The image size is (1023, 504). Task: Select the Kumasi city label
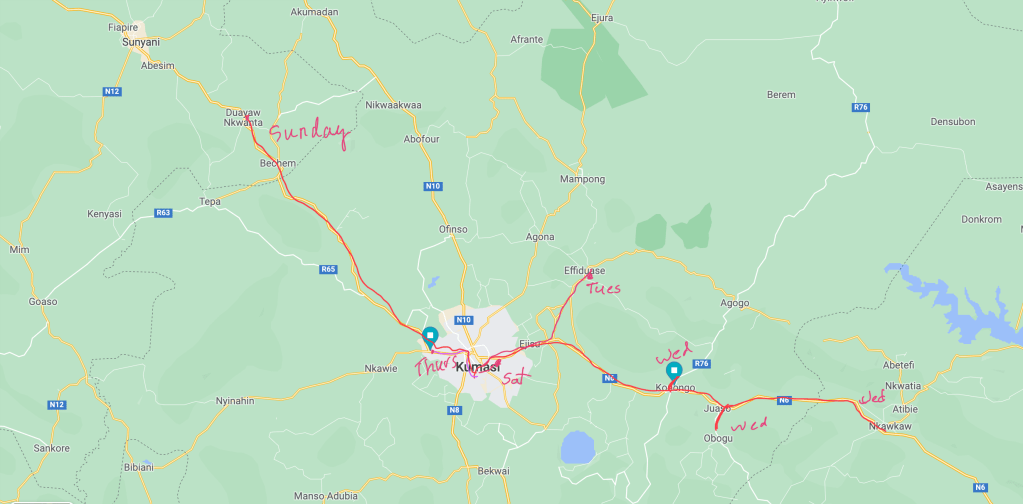(x=472, y=367)
